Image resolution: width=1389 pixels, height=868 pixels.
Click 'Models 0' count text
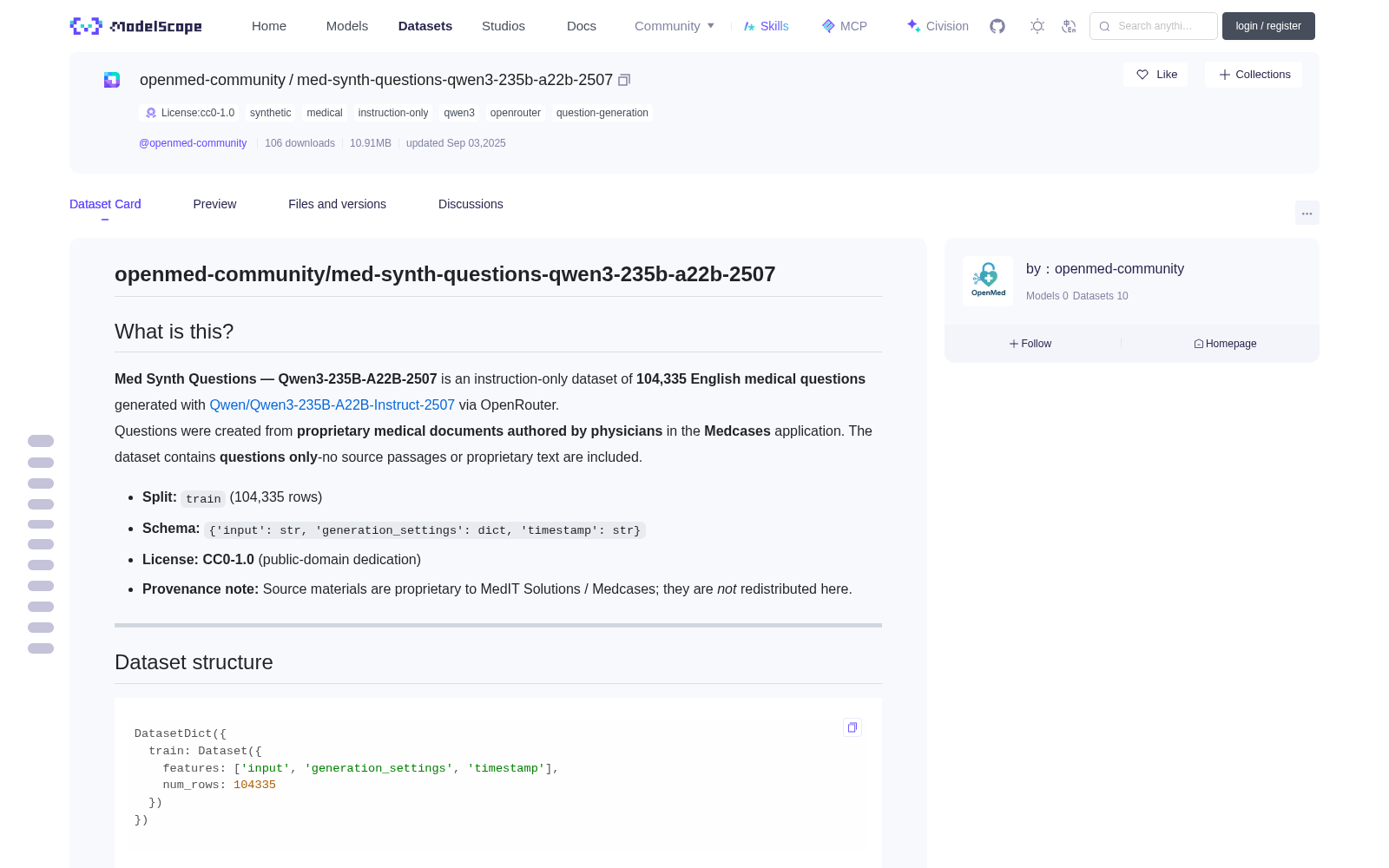click(x=1047, y=296)
